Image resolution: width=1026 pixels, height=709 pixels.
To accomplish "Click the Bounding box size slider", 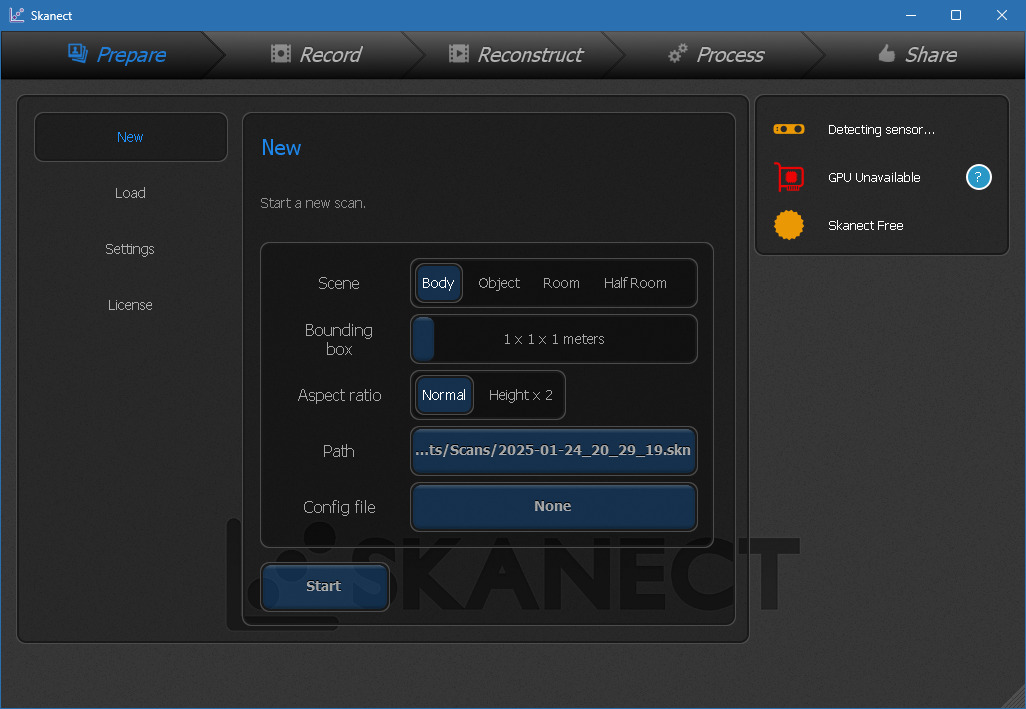I will click(x=553, y=339).
